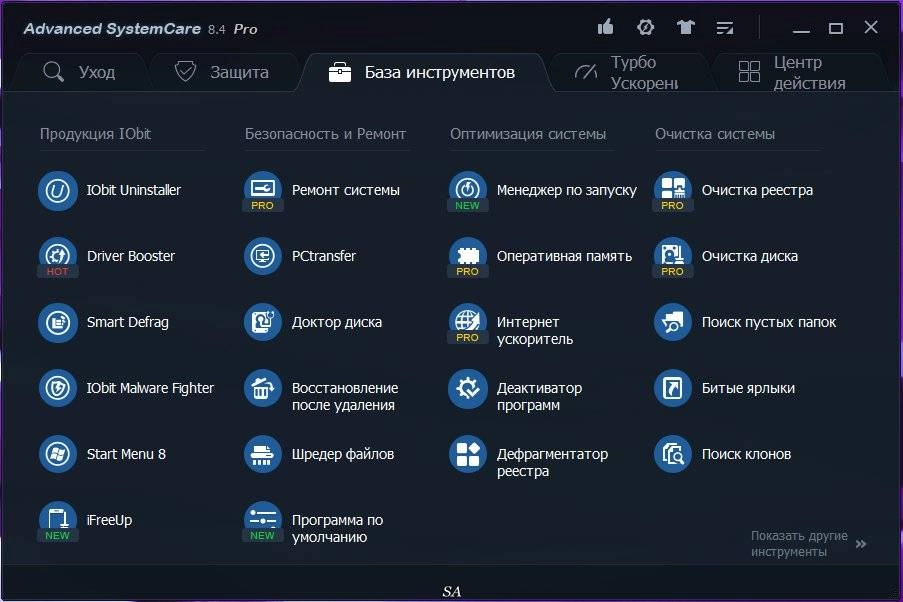Click the Битые ярлыки label
The image size is (903, 602).
click(x=748, y=388)
